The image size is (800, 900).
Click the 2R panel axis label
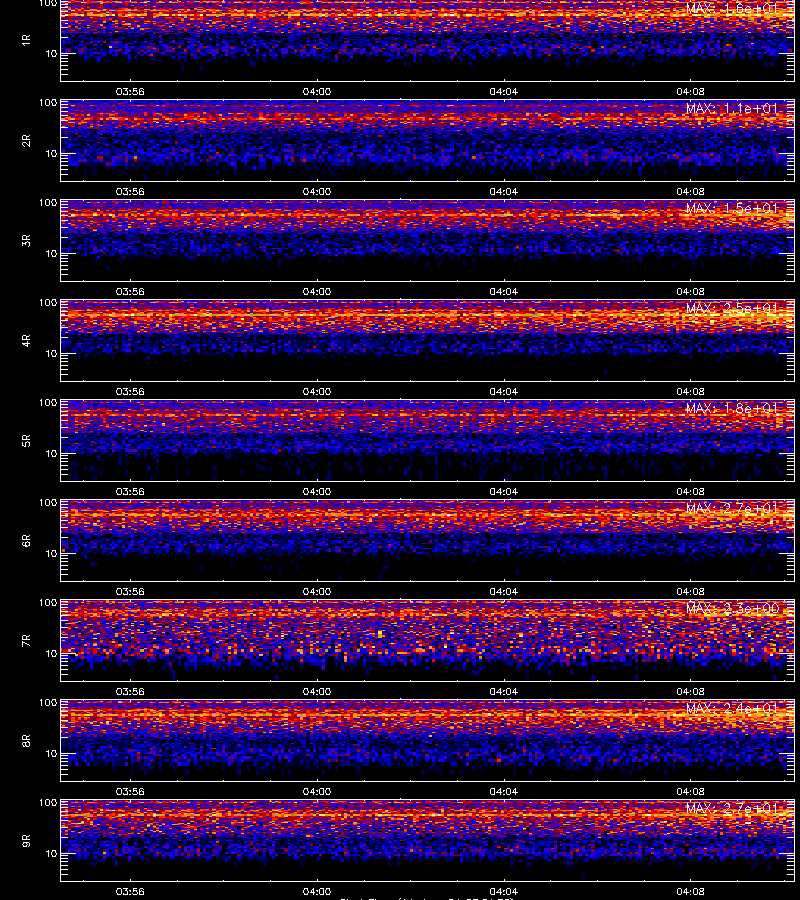point(26,141)
